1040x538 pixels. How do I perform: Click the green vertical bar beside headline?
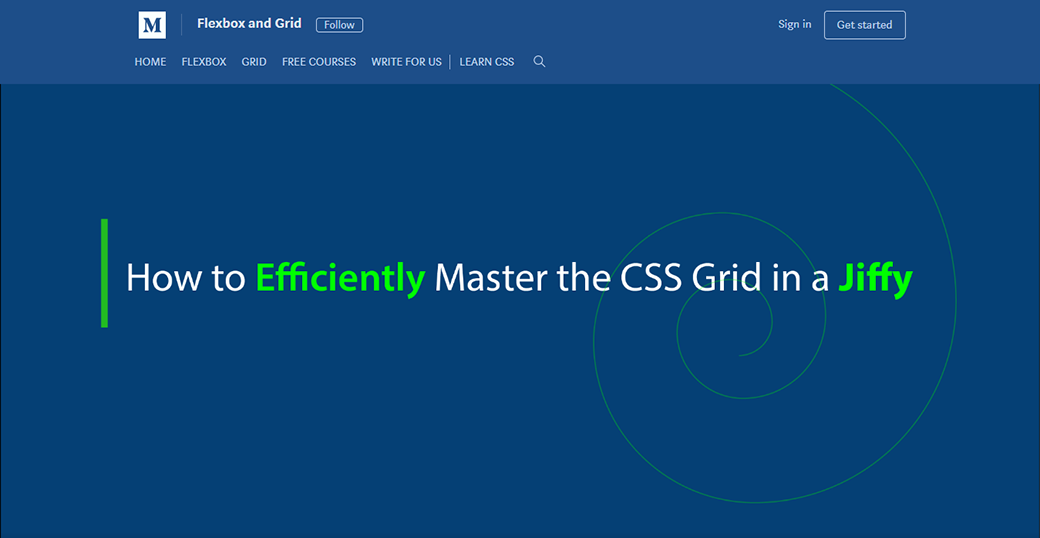coord(104,273)
